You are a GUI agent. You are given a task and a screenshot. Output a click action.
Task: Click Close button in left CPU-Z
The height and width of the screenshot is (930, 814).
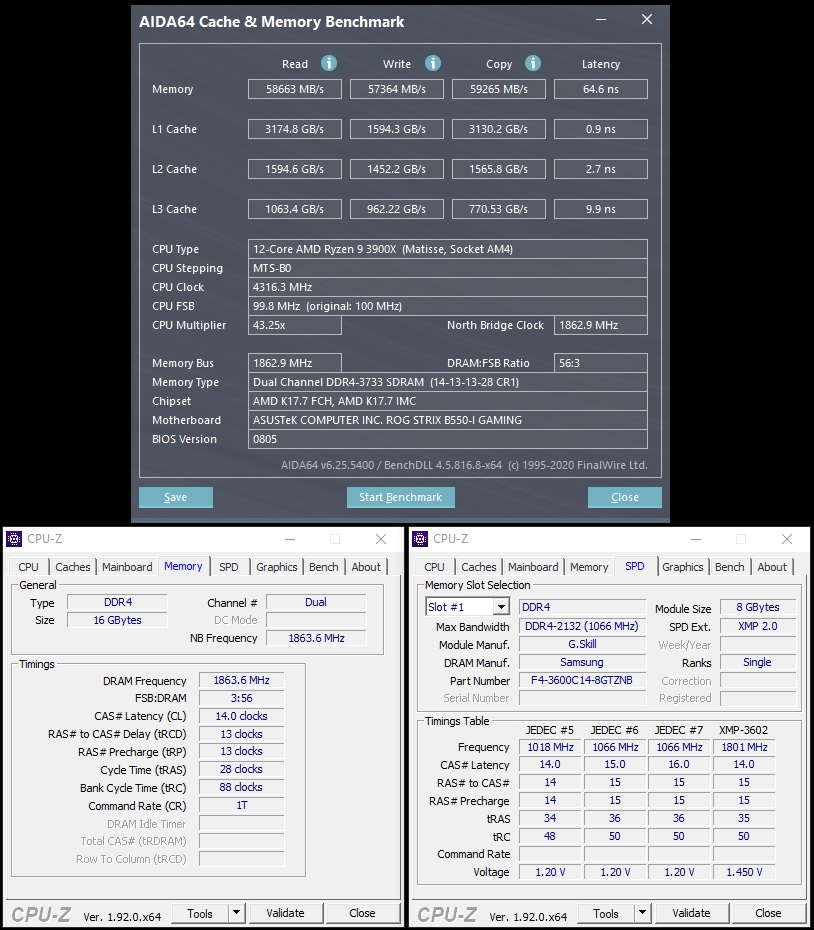362,913
